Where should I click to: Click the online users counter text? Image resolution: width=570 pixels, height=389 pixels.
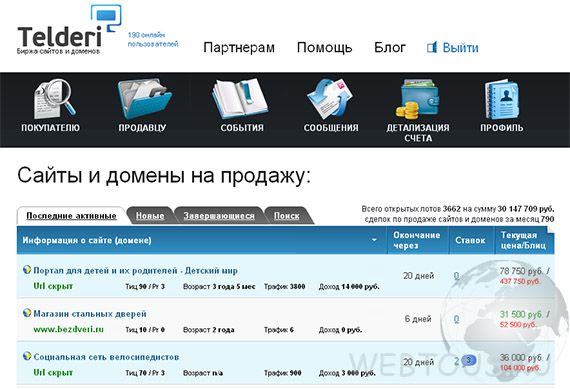153,40
